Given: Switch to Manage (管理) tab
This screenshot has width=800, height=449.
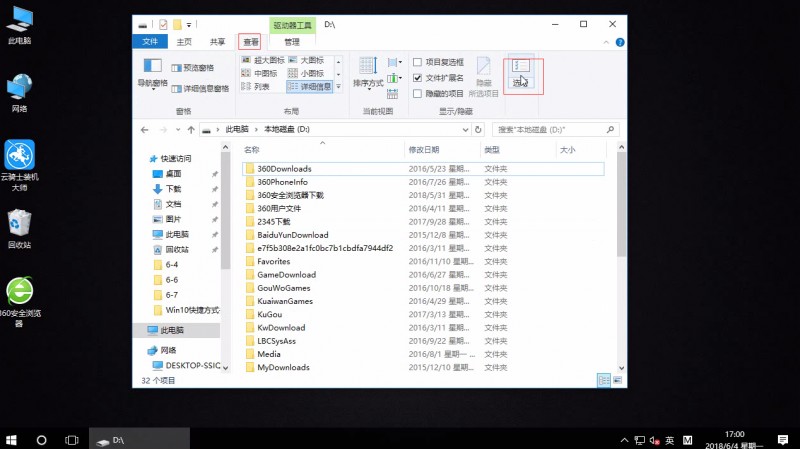Looking at the screenshot, I should (292, 42).
